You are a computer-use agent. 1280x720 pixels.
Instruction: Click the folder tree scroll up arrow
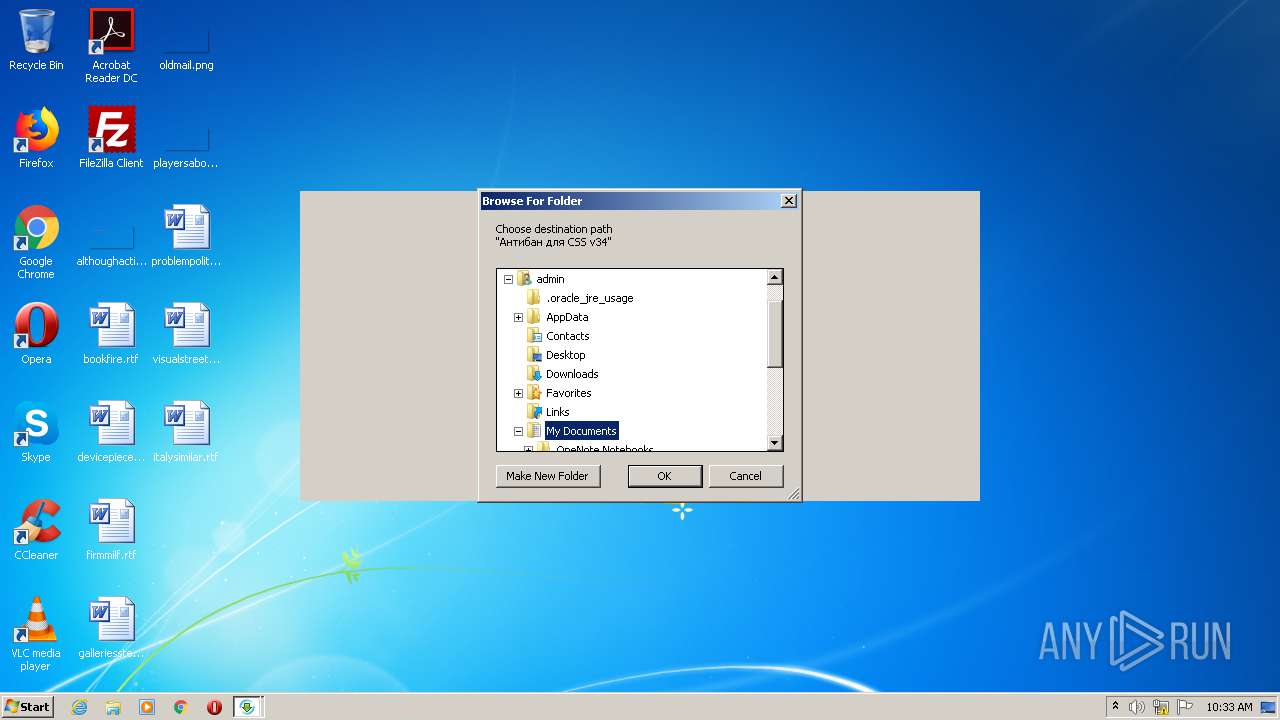774,278
